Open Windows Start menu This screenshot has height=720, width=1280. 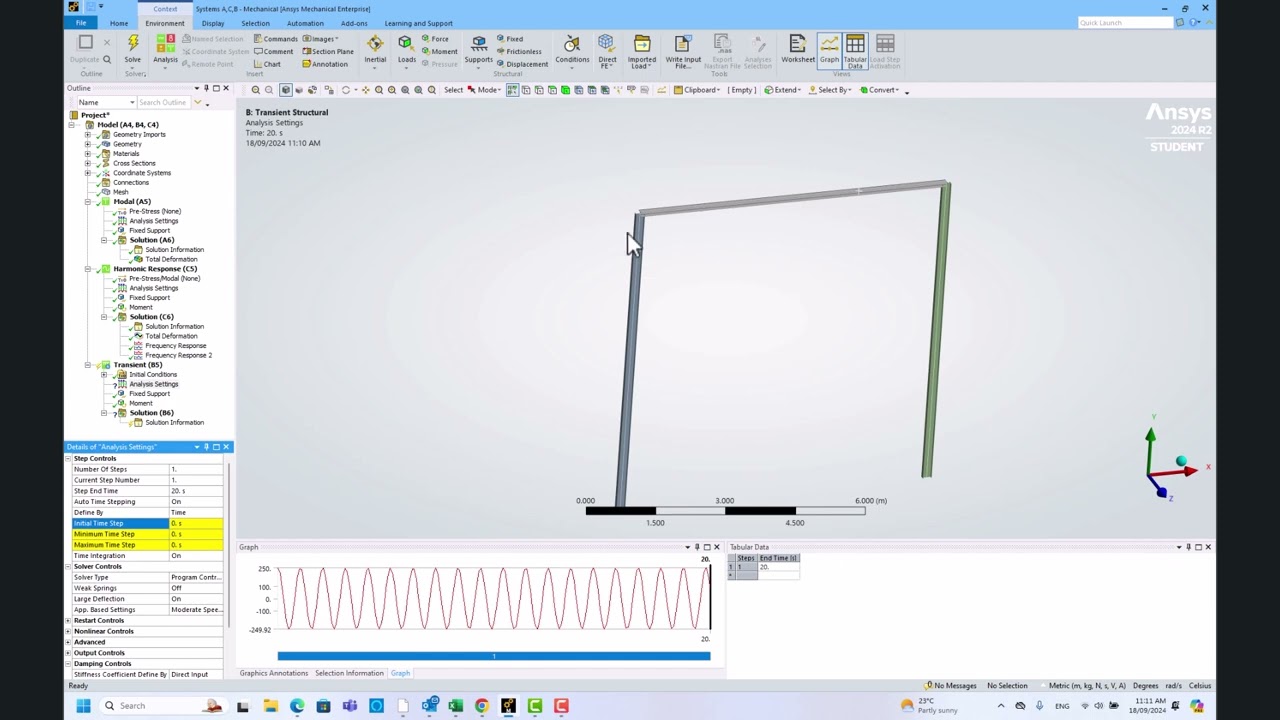click(84, 706)
